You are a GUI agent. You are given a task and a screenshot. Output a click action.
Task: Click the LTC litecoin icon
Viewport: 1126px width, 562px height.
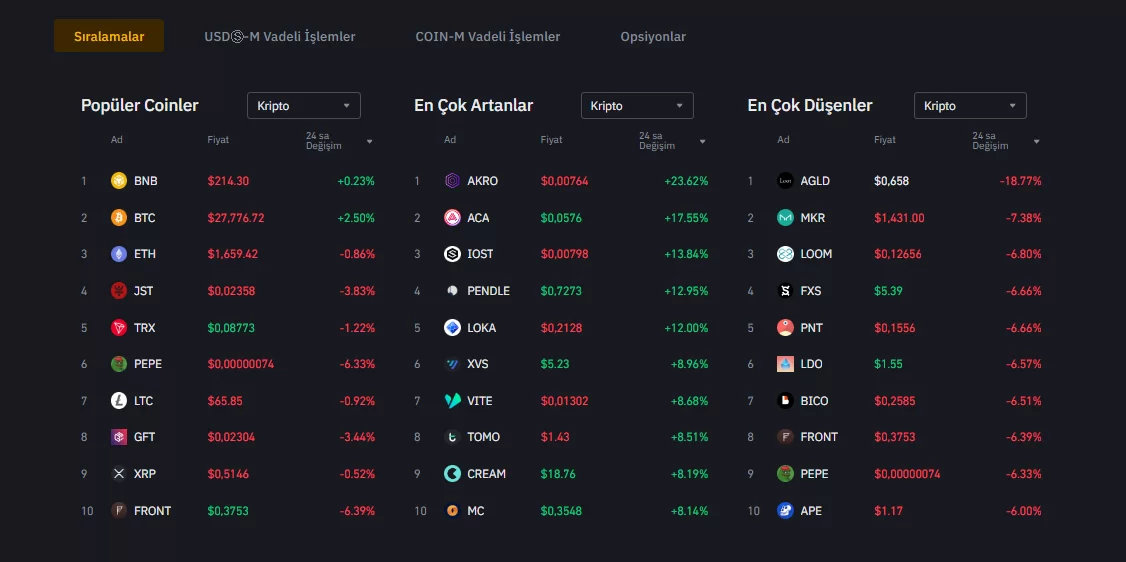coord(119,401)
